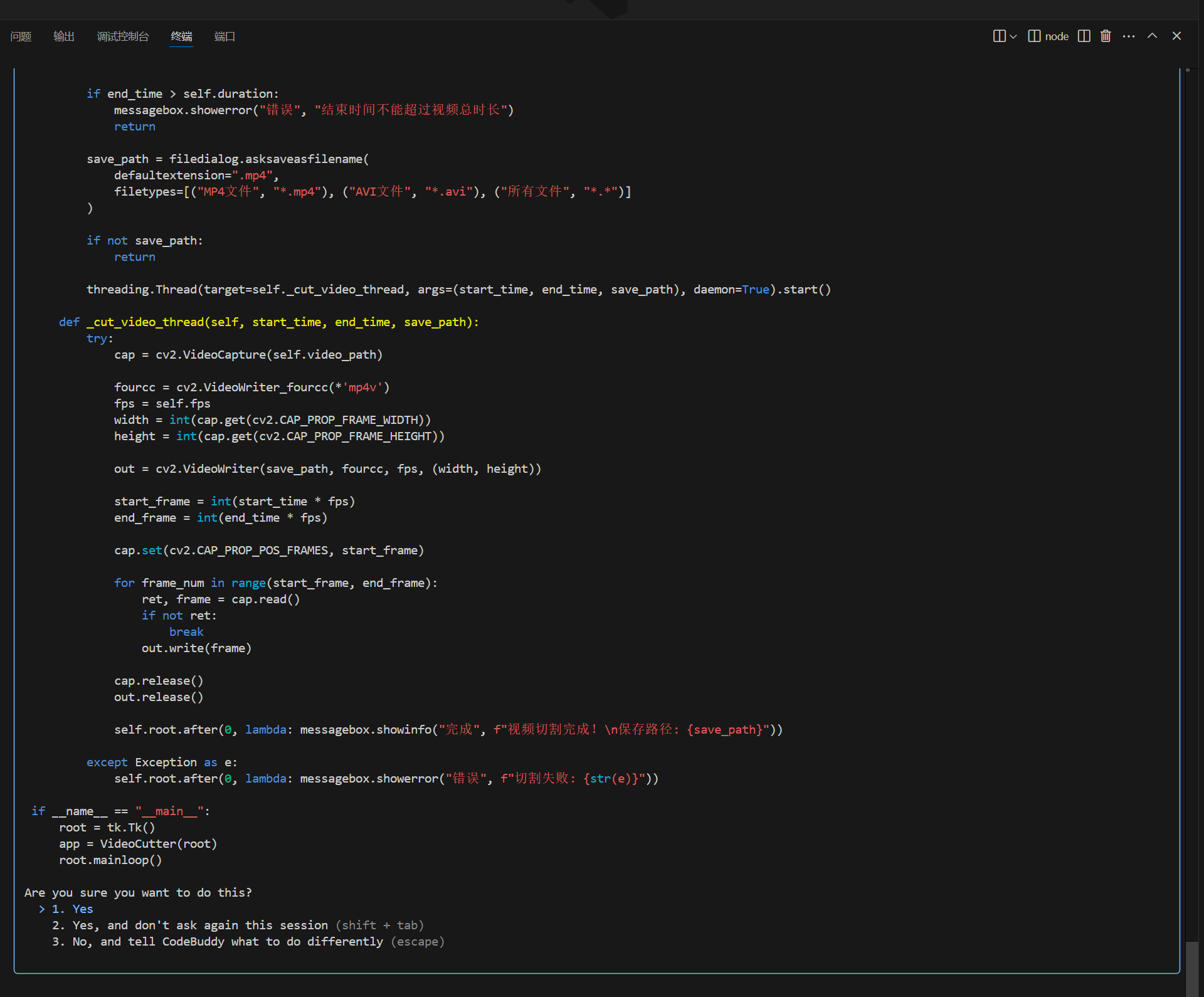Viewport: 1204px width, 997px height.
Task: Maximize panel with the up chevron
Action: tap(1152, 36)
